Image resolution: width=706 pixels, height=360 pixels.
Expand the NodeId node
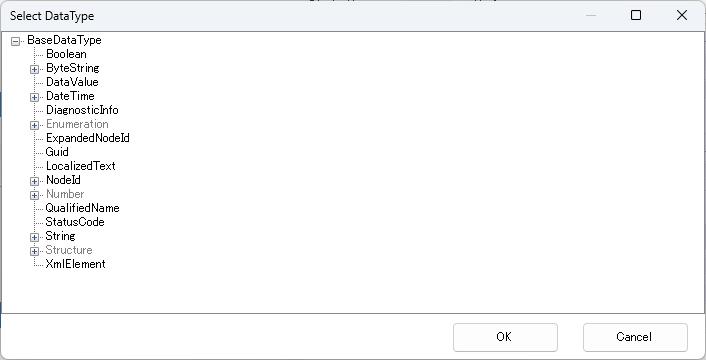click(34, 181)
